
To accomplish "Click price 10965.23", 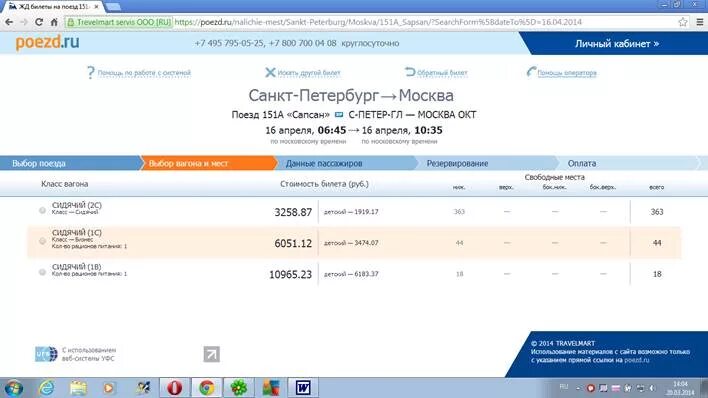I will tap(290, 274).
